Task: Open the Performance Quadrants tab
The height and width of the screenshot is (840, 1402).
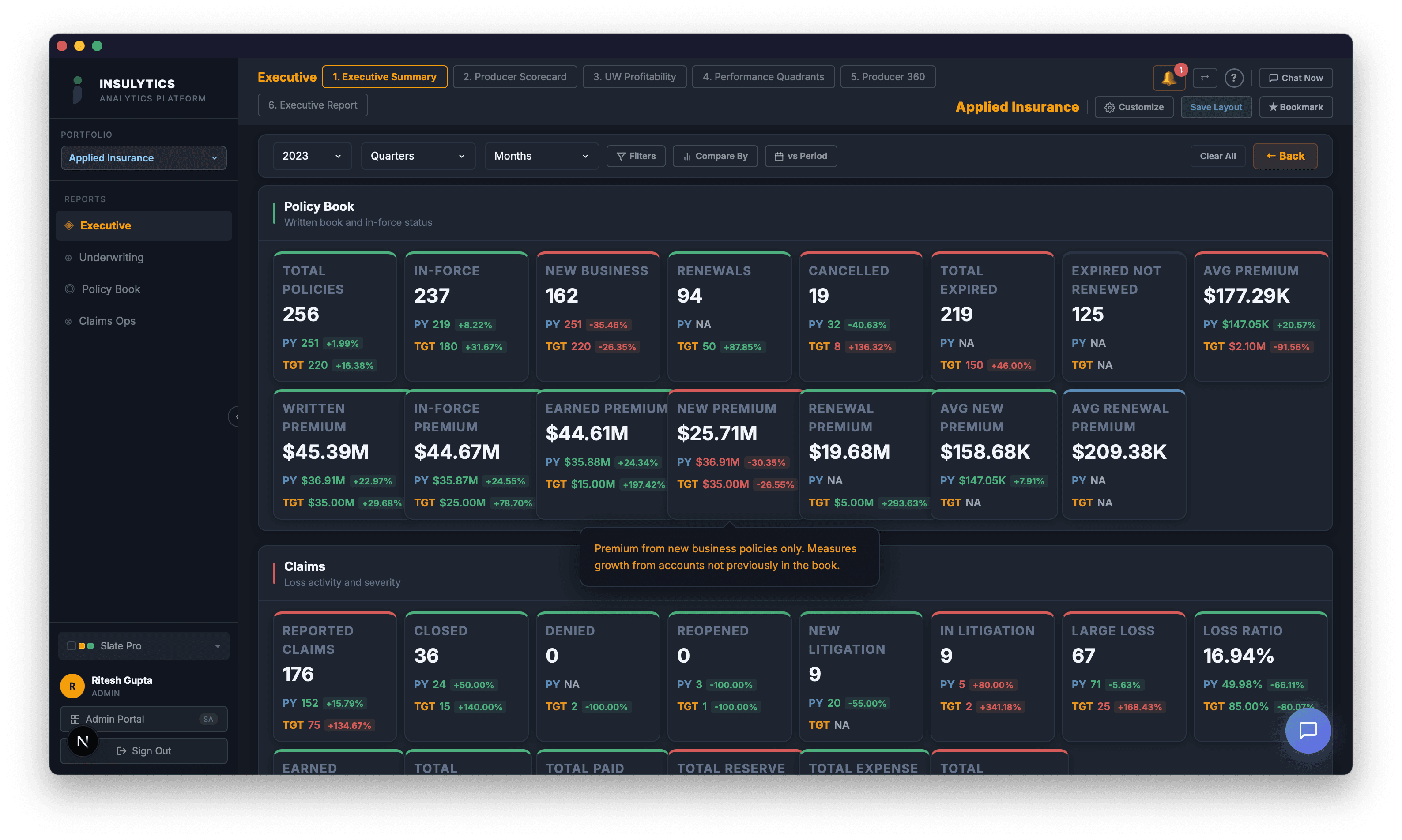Action: (x=763, y=76)
